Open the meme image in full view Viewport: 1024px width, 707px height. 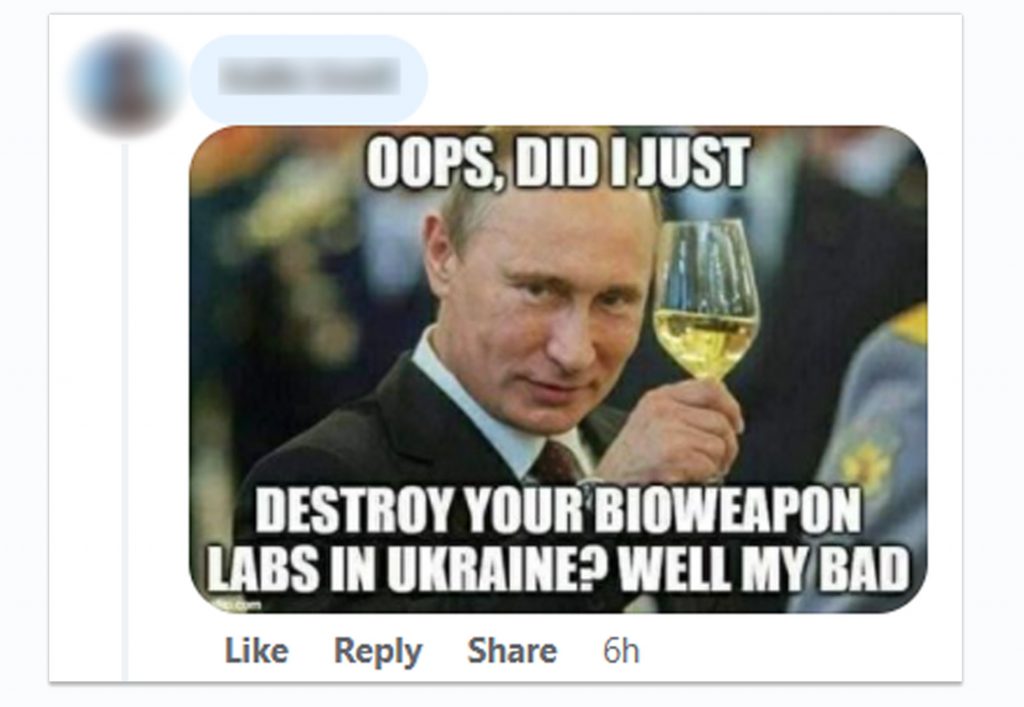point(558,369)
